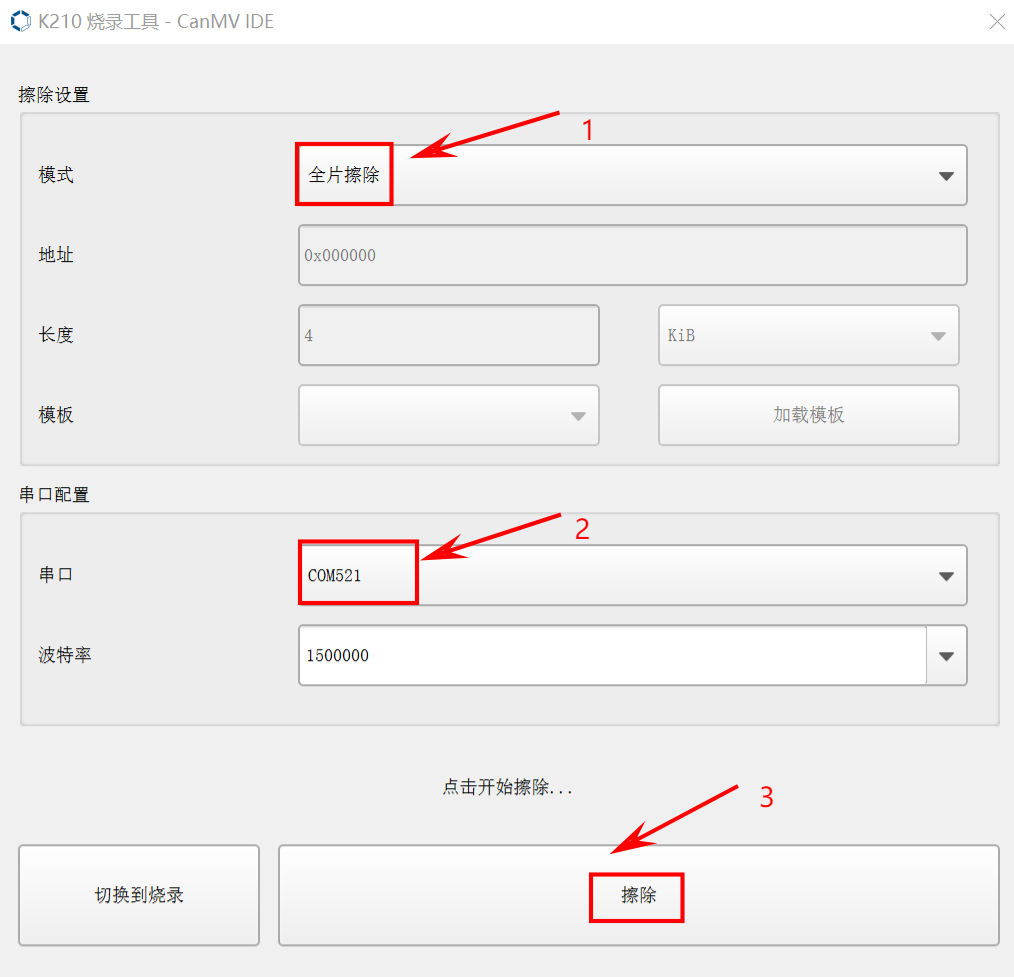Click the 切换到烧录 button
Image resolution: width=1014 pixels, height=977 pixels.
point(139,895)
